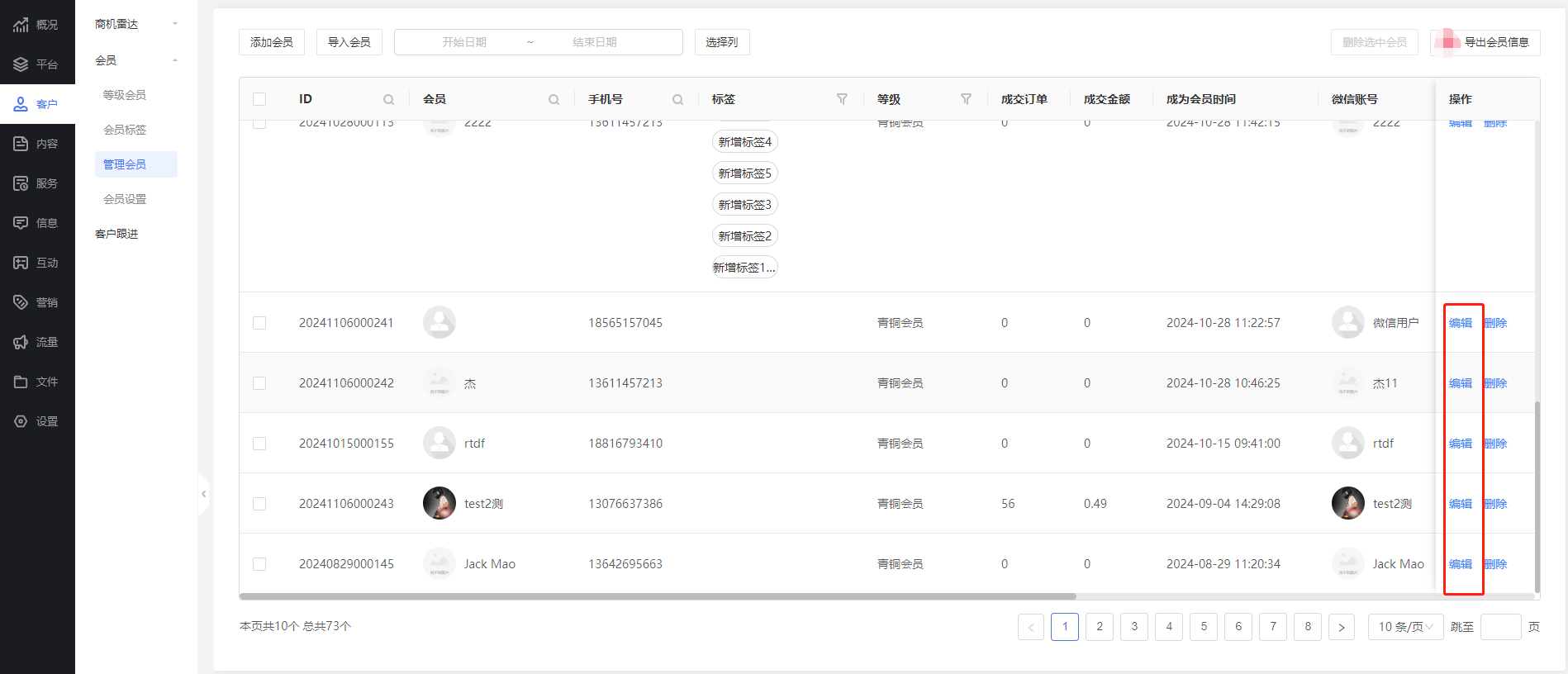Delete the member 20241106000242 row
Screen dimensions: 1568x674
[x=1495, y=383]
